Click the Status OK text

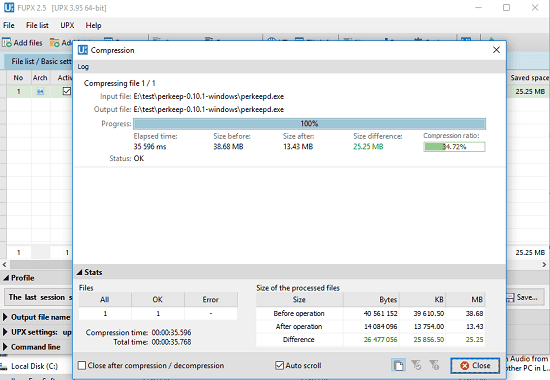pos(139,159)
